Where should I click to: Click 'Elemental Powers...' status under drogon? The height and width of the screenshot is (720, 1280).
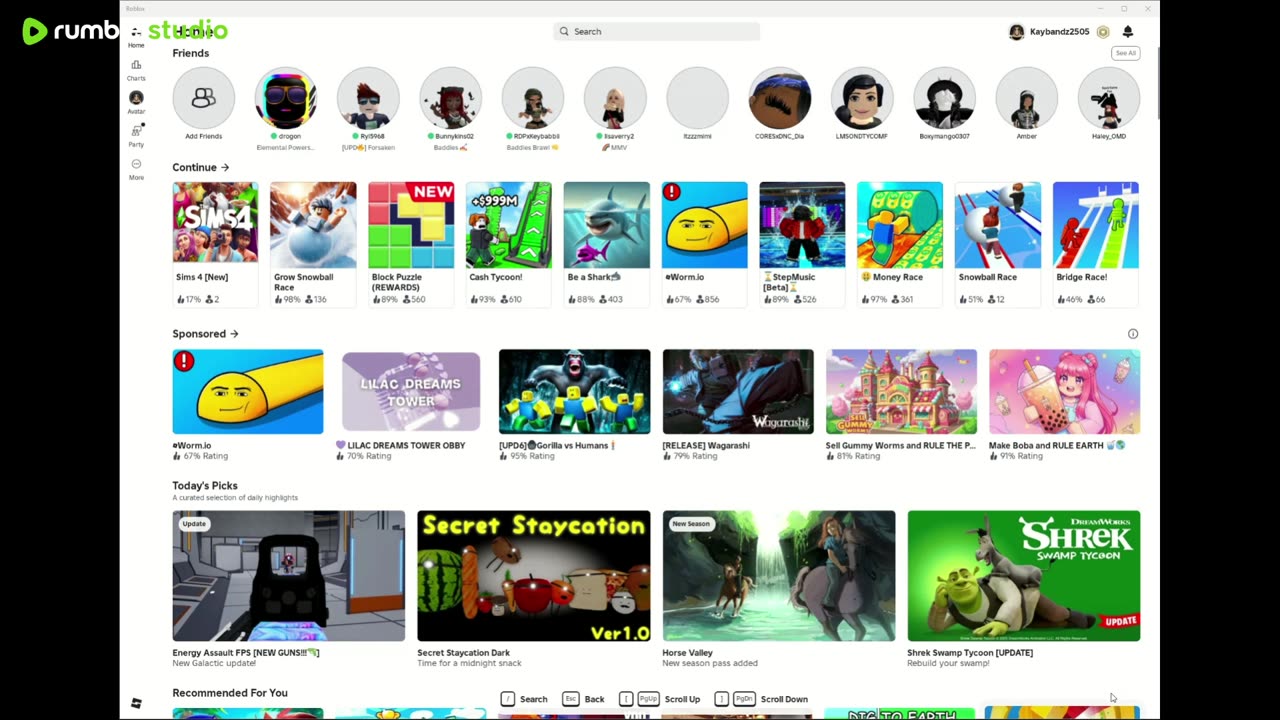(286, 148)
